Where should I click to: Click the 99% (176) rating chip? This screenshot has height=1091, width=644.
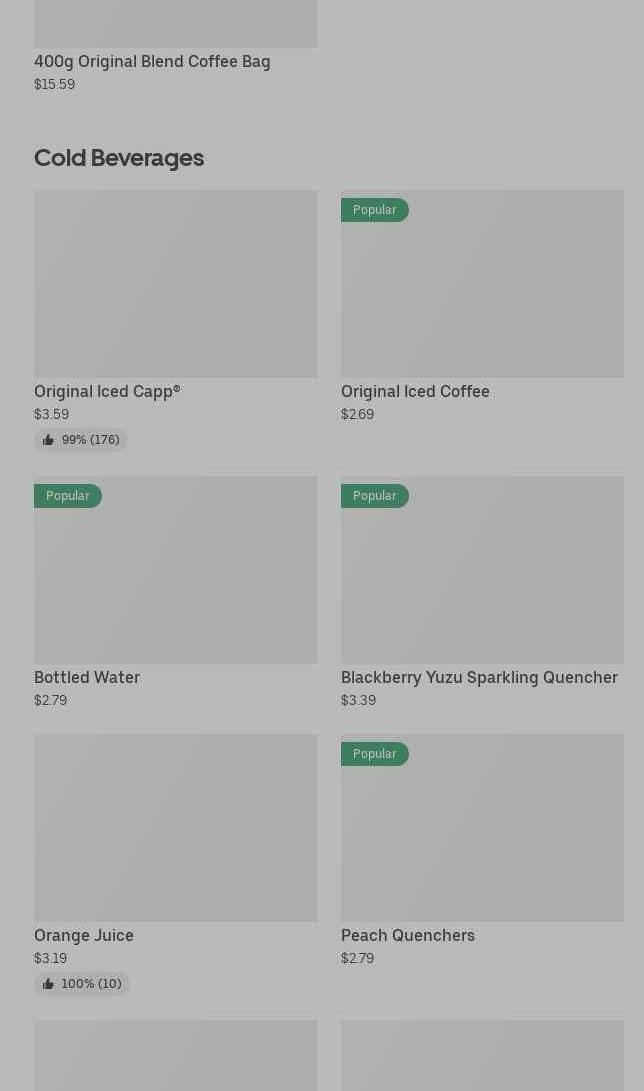[81, 440]
